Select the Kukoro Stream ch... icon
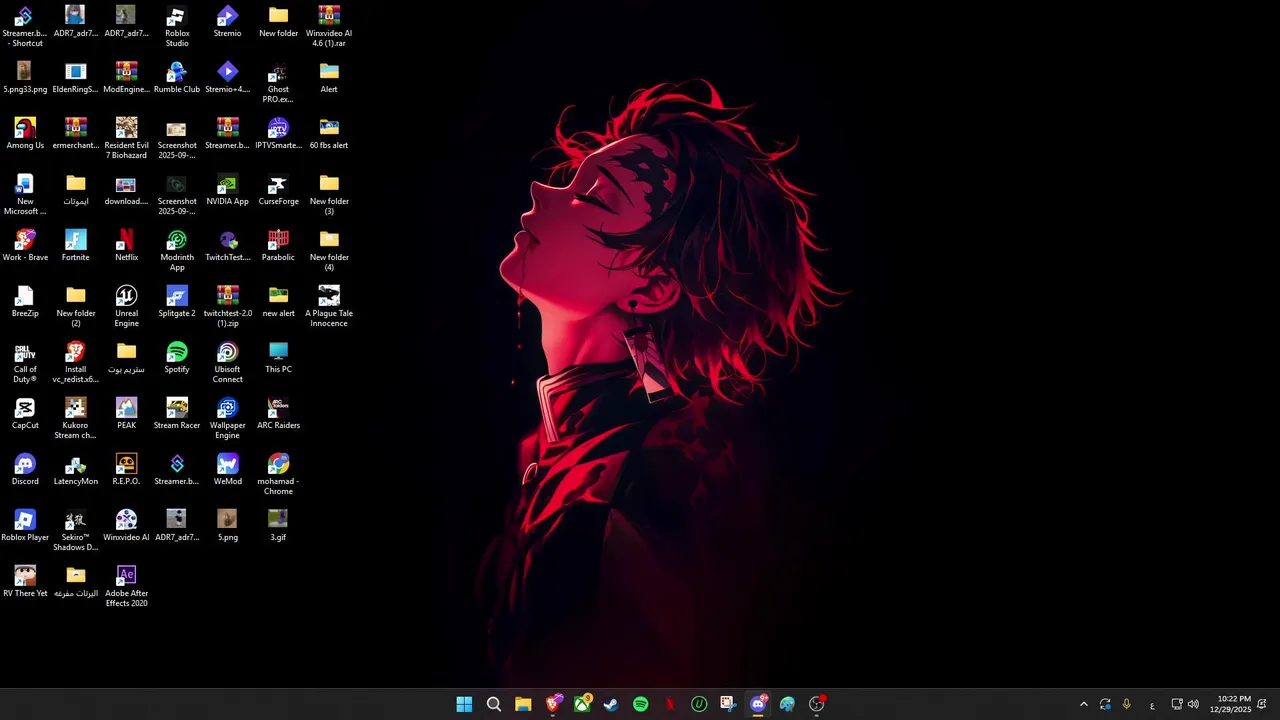This screenshot has width=1280, height=720. pos(76,418)
